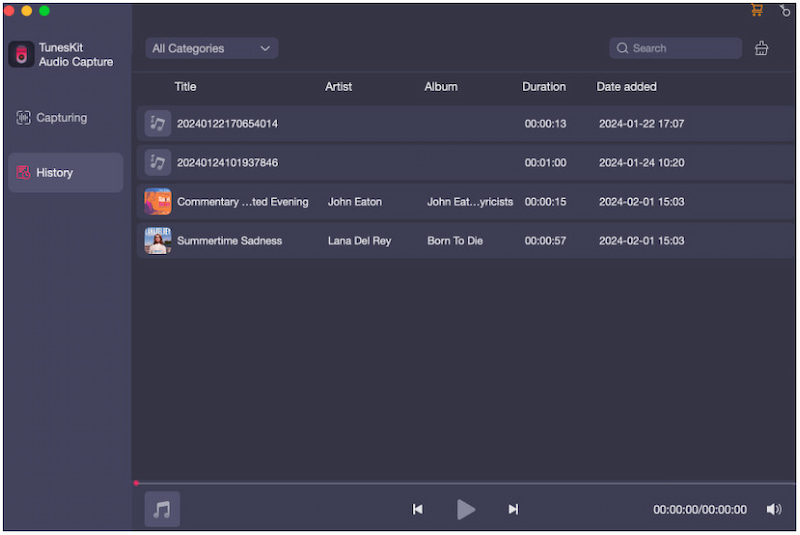800x535 pixels.
Task: Click the John Eaton artist cell
Action: click(x=355, y=202)
